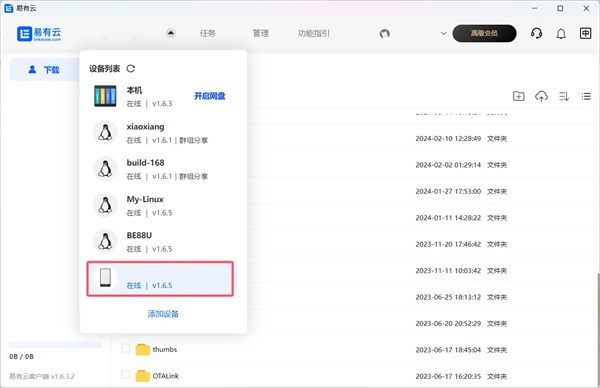Click date 2024-01-11 14:28:22 row
The height and width of the screenshot is (388, 600).
click(x=448, y=218)
